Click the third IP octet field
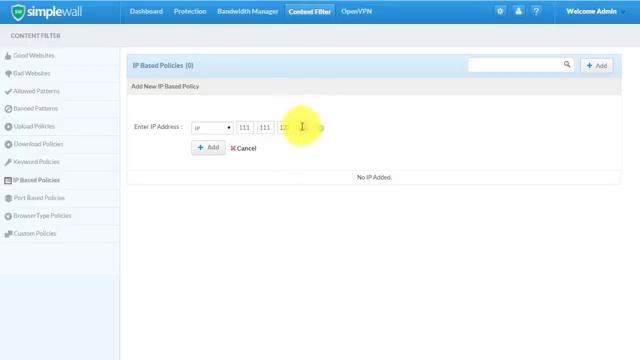This screenshot has height=360, width=640. pos(285,128)
